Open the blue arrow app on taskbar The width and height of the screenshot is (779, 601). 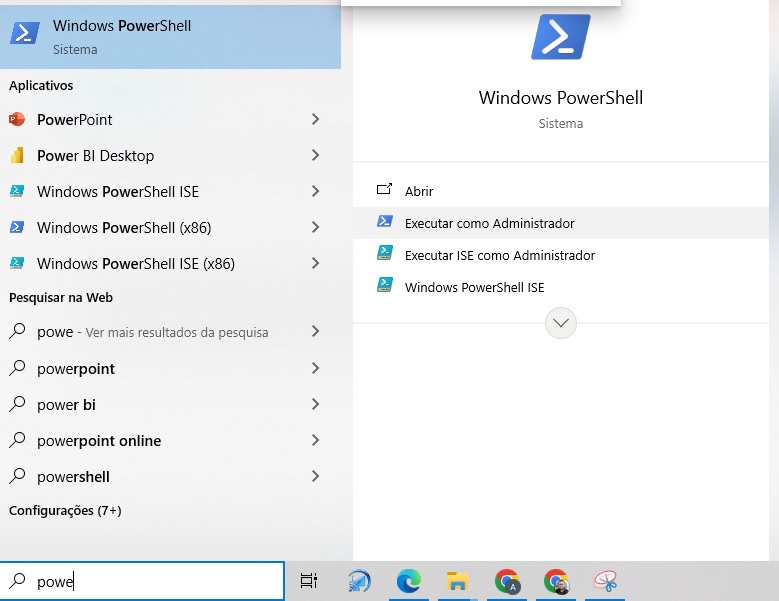pyautogui.click(x=359, y=581)
